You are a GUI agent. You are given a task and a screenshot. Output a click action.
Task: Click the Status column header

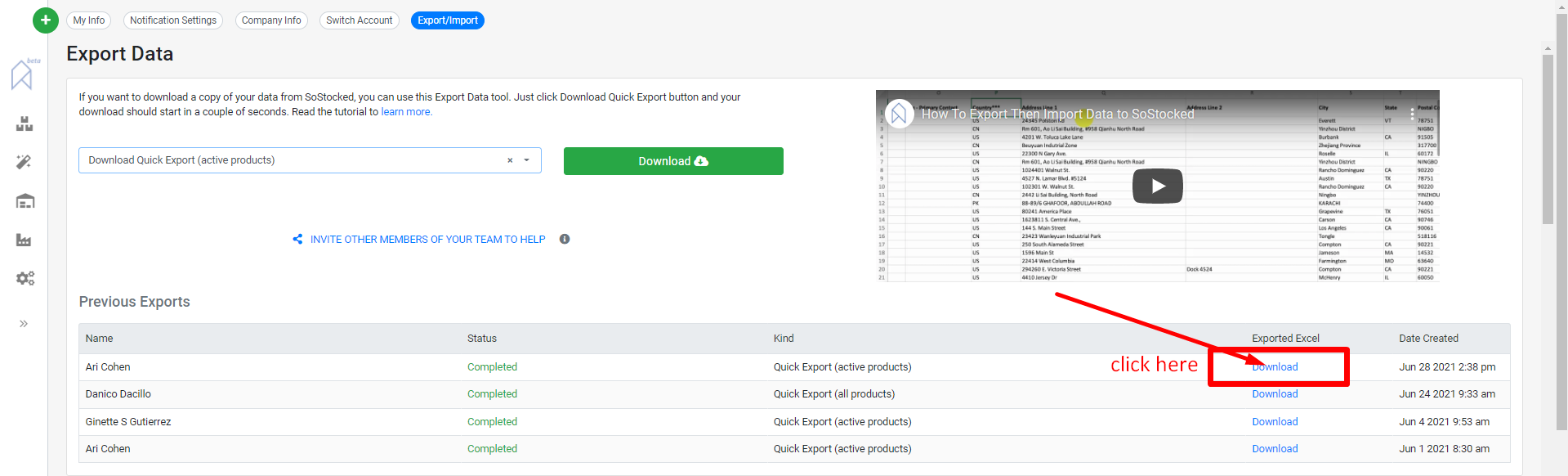(482, 339)
